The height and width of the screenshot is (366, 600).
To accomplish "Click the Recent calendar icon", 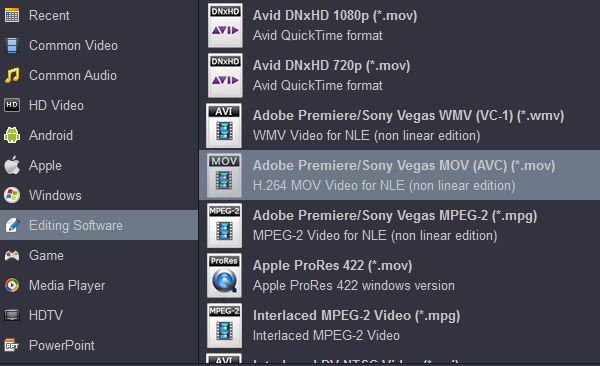I will [x=12, y=16].
